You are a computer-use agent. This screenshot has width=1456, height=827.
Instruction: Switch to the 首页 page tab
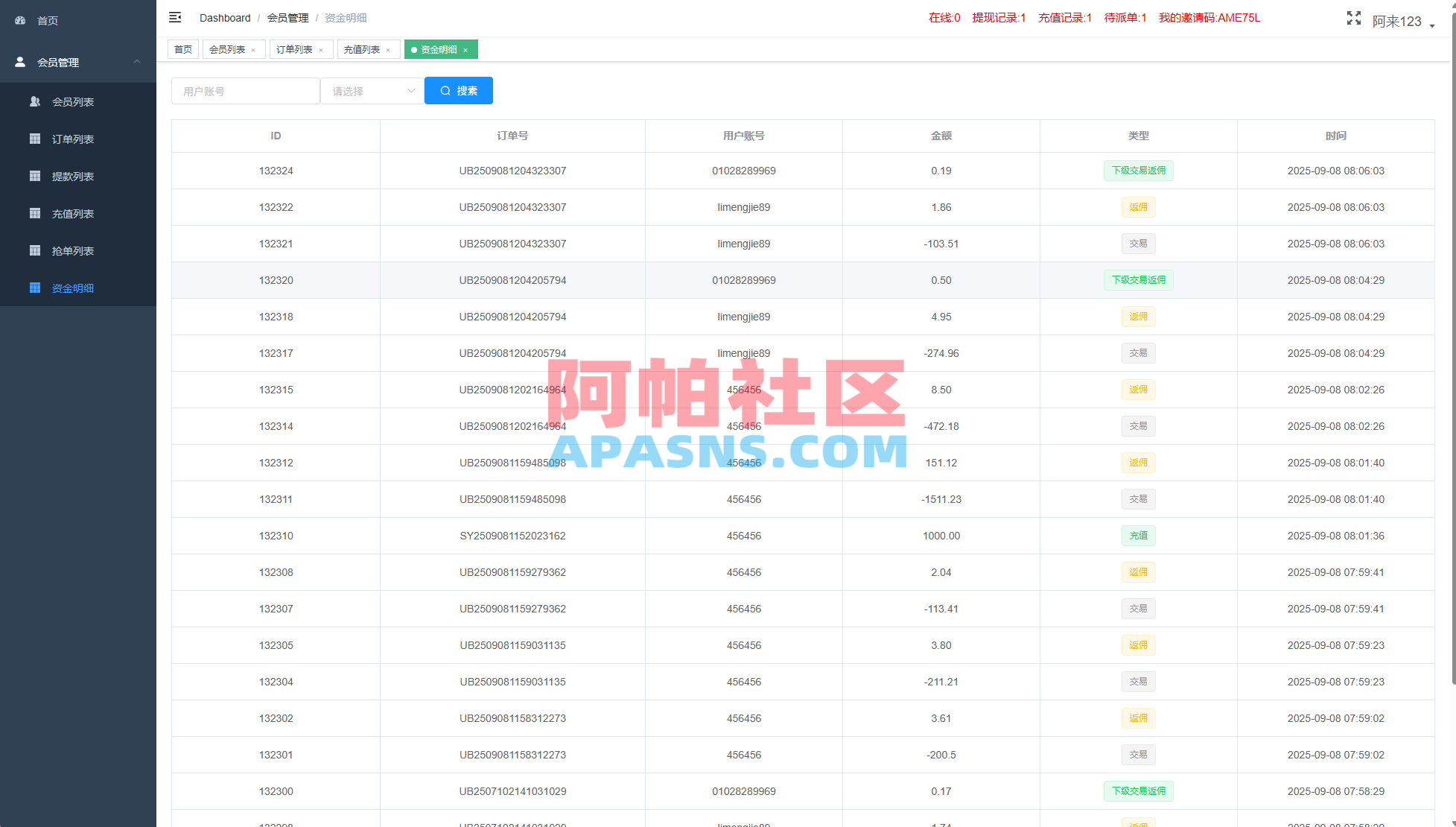coord(183,49)
